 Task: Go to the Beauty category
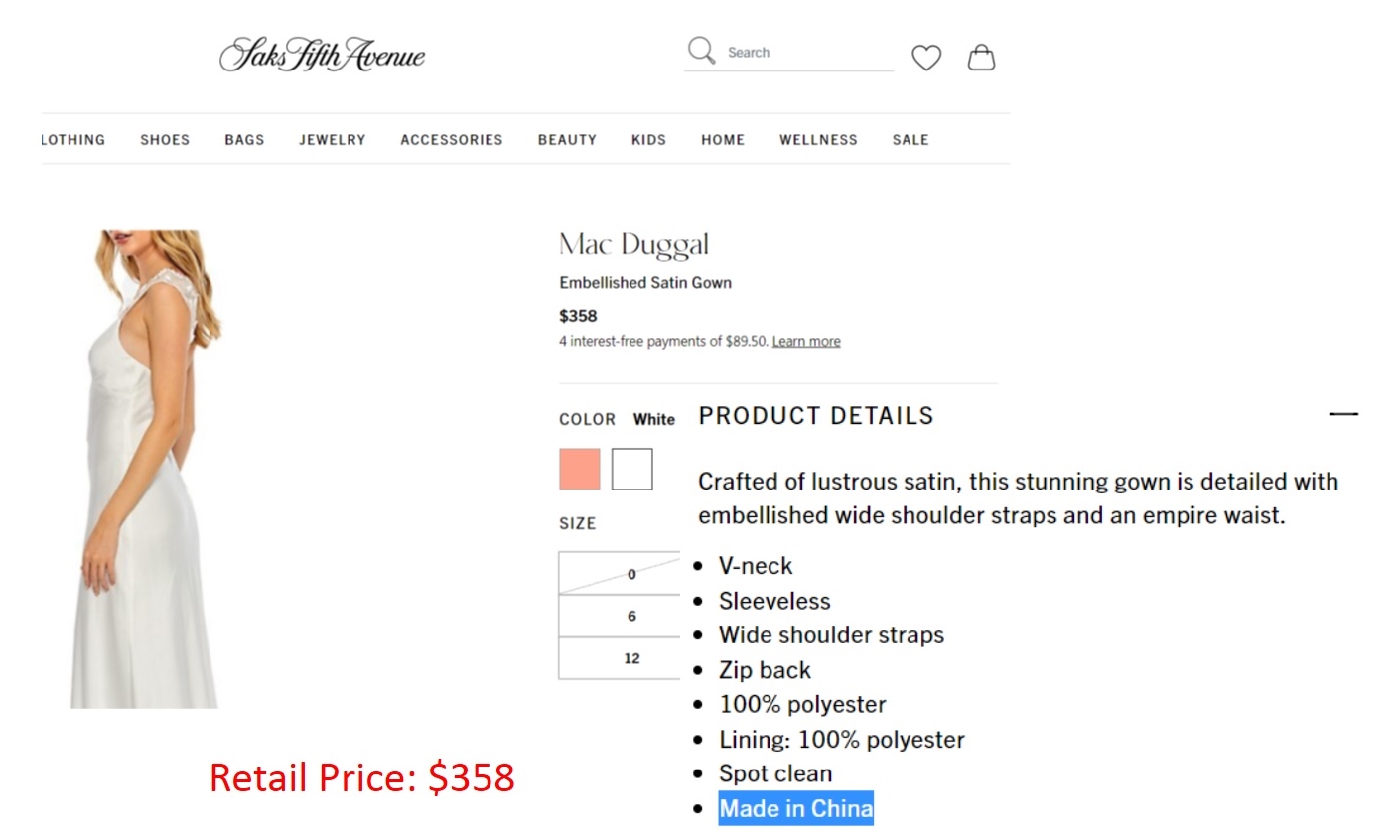tap(567, 140)
